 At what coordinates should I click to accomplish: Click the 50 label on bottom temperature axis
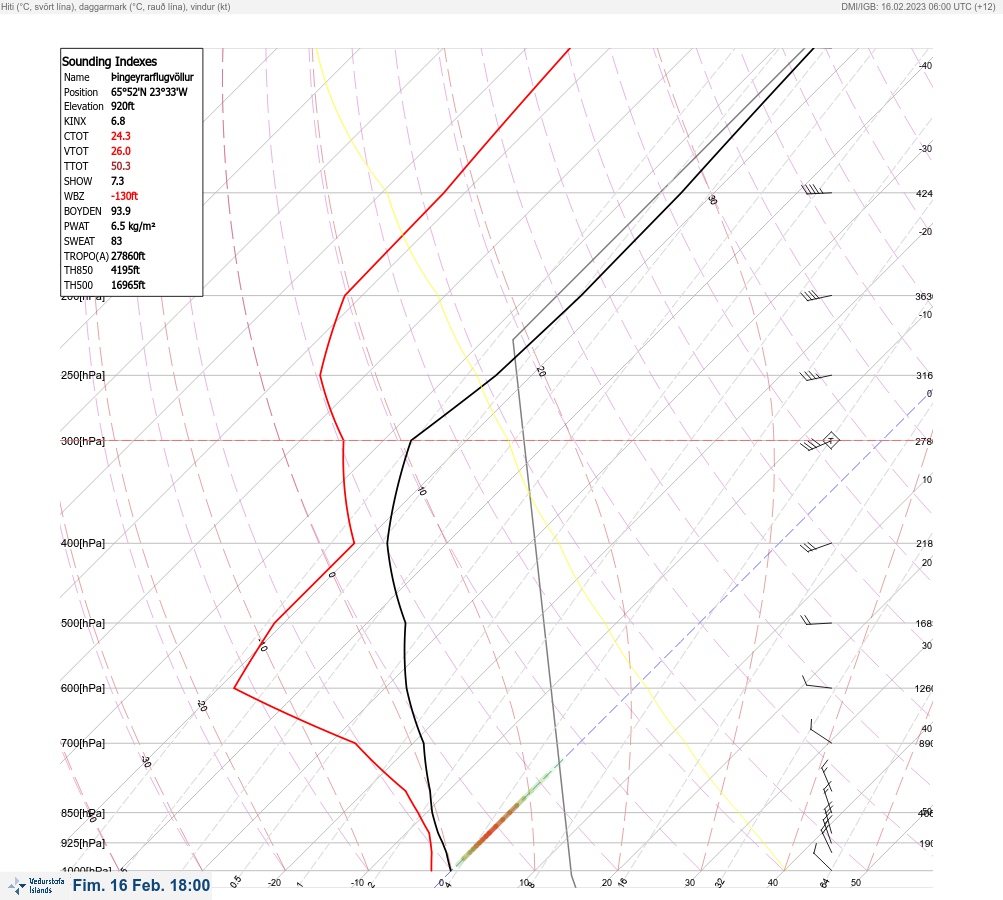point(856,883)
